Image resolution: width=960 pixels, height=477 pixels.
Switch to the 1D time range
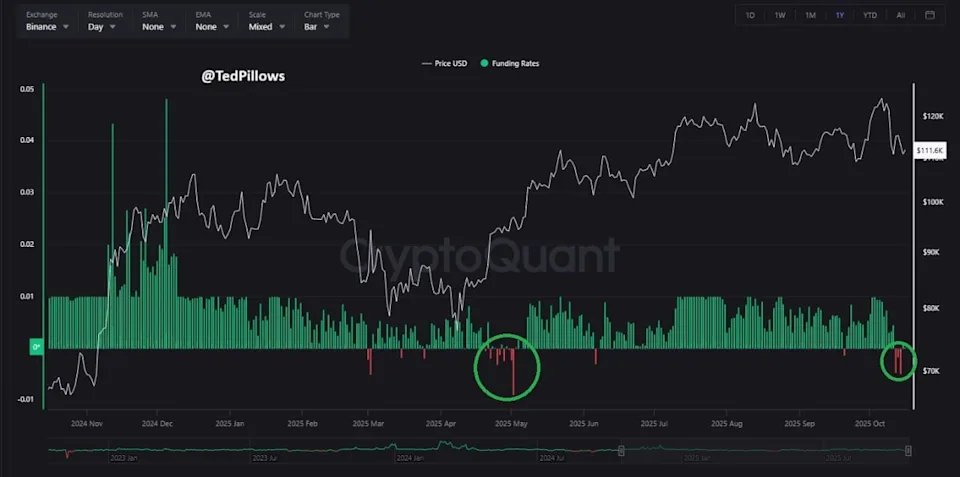[750, 15]
